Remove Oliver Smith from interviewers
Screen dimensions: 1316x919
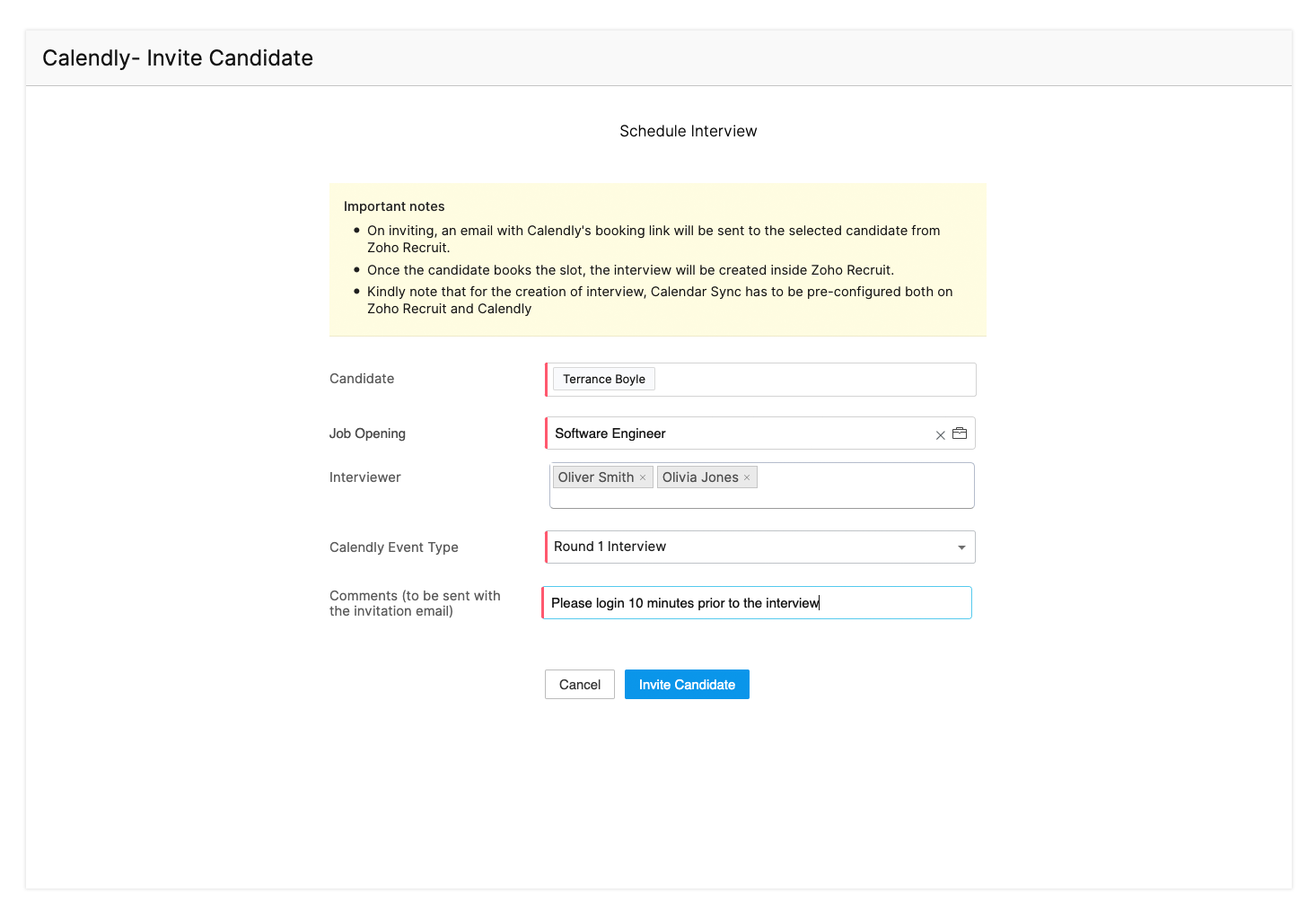[643, 477]
